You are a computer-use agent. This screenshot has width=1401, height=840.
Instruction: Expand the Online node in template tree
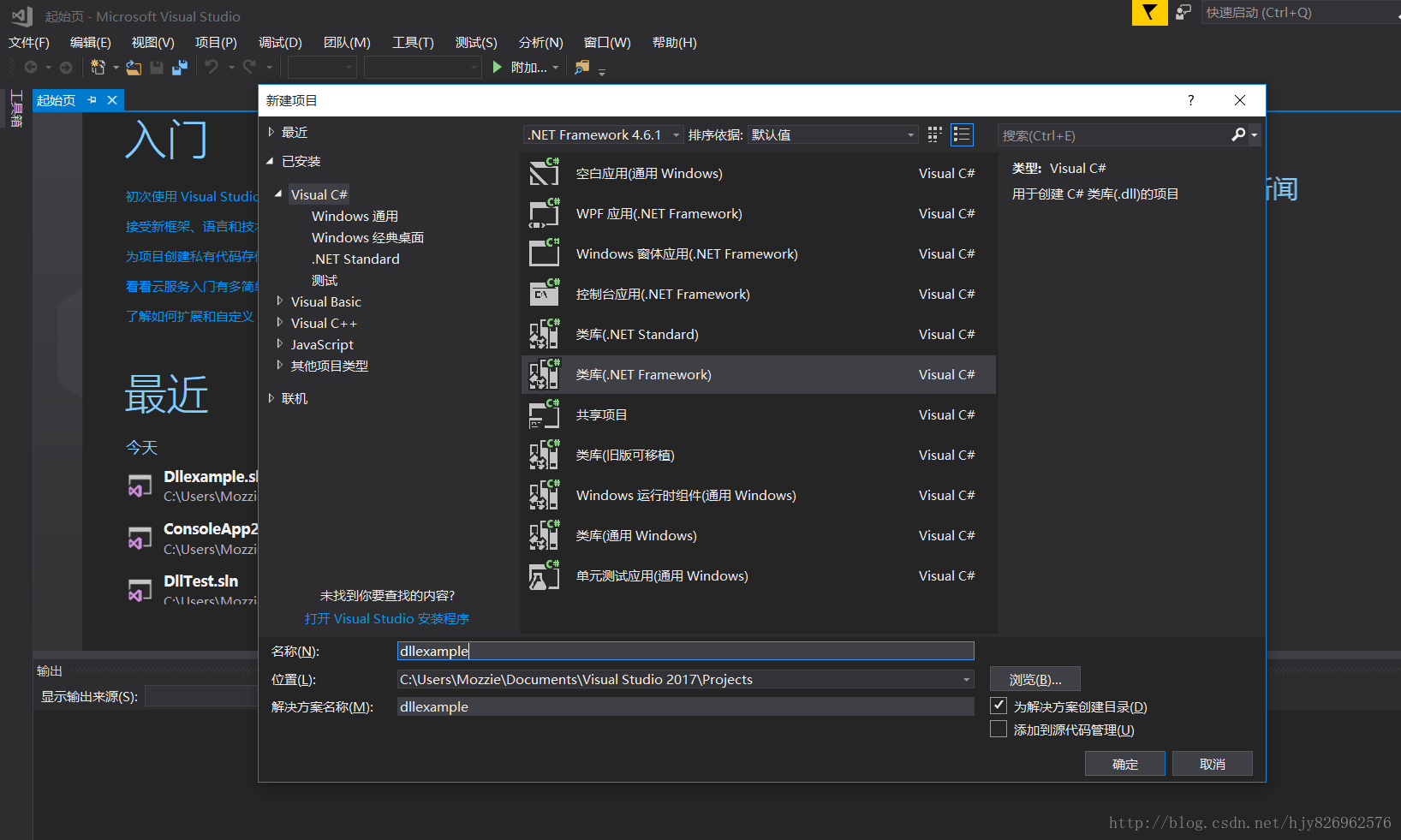coord(271,398)
